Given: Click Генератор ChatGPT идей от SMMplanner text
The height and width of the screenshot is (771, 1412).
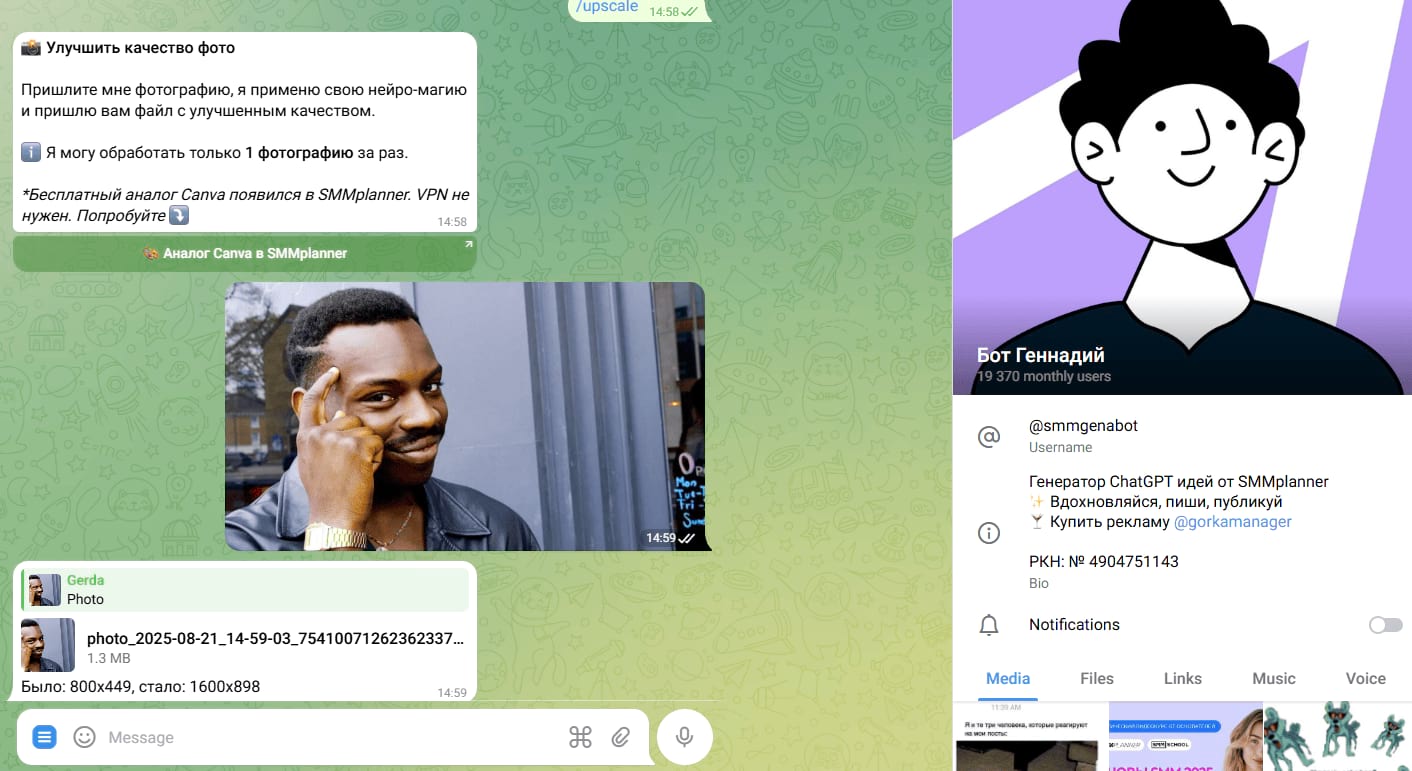Looking at the screenshot, I should point(1179,482).
